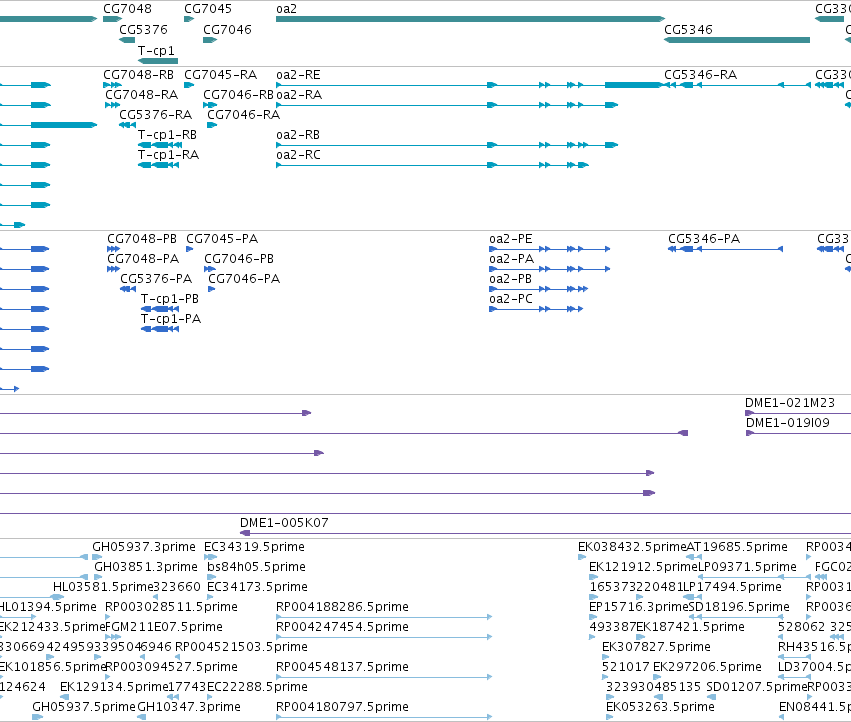Select the T-cp1-PA protein label
The width and height of the screenshot is (851, 722).
tap(171, 319)
